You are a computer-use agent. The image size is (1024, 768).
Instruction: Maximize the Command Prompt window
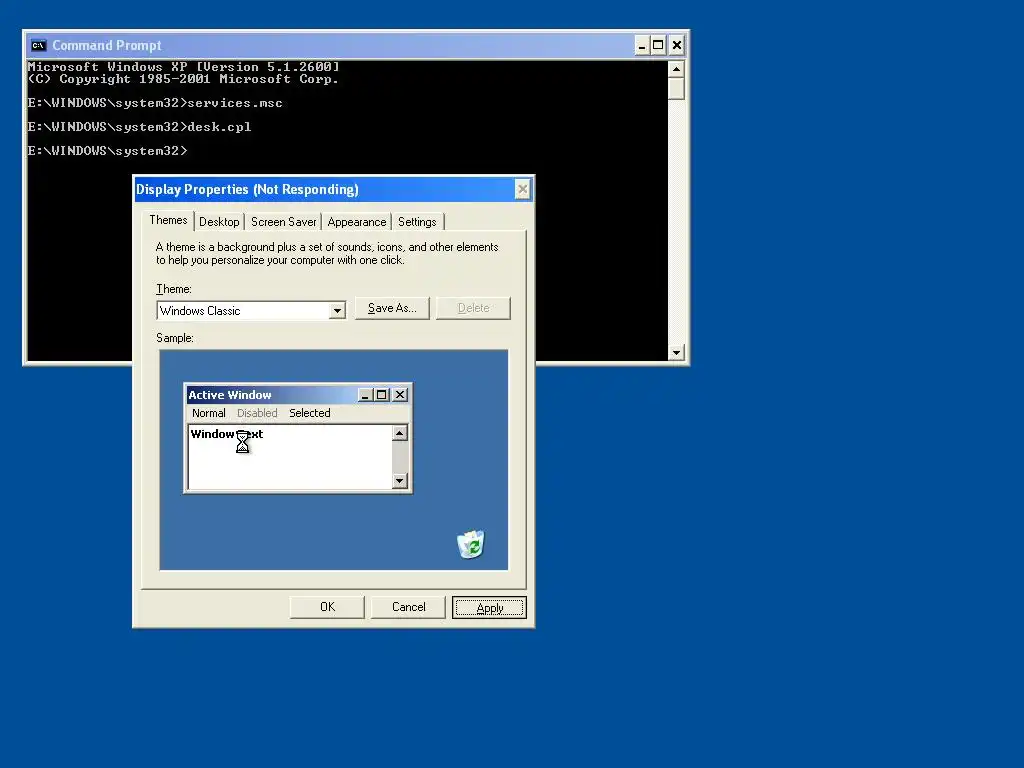coord(658,45)
